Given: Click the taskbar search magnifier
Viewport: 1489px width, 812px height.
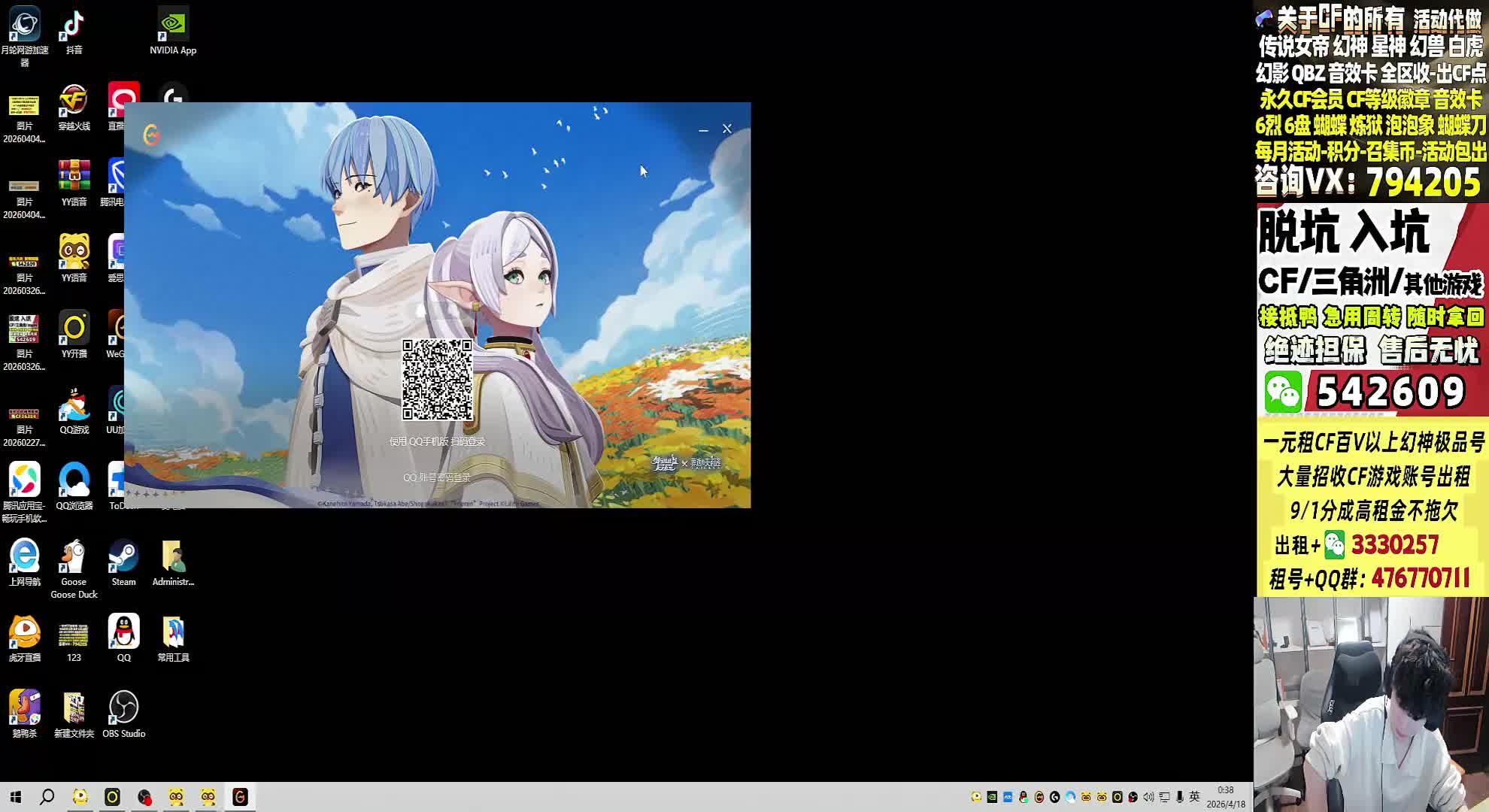Looking at the screenshot, I should [47, 797].
